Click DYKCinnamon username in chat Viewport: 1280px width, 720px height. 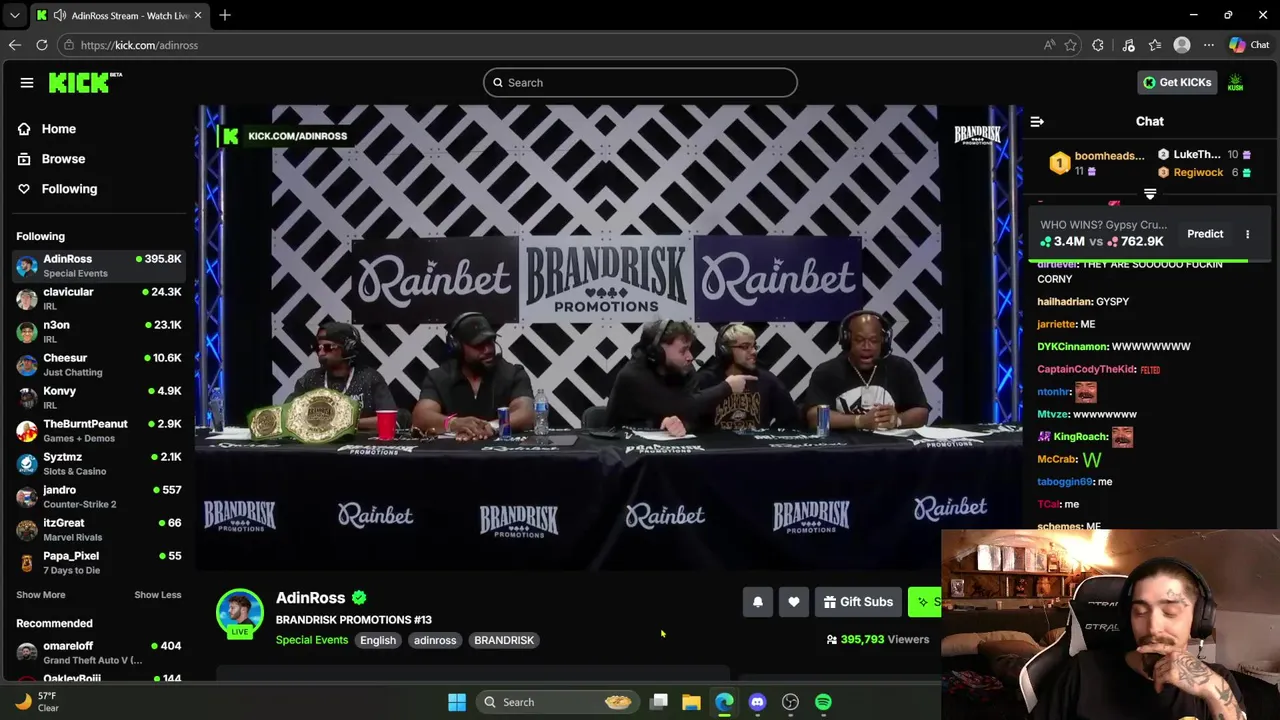tap(1073, 347)
